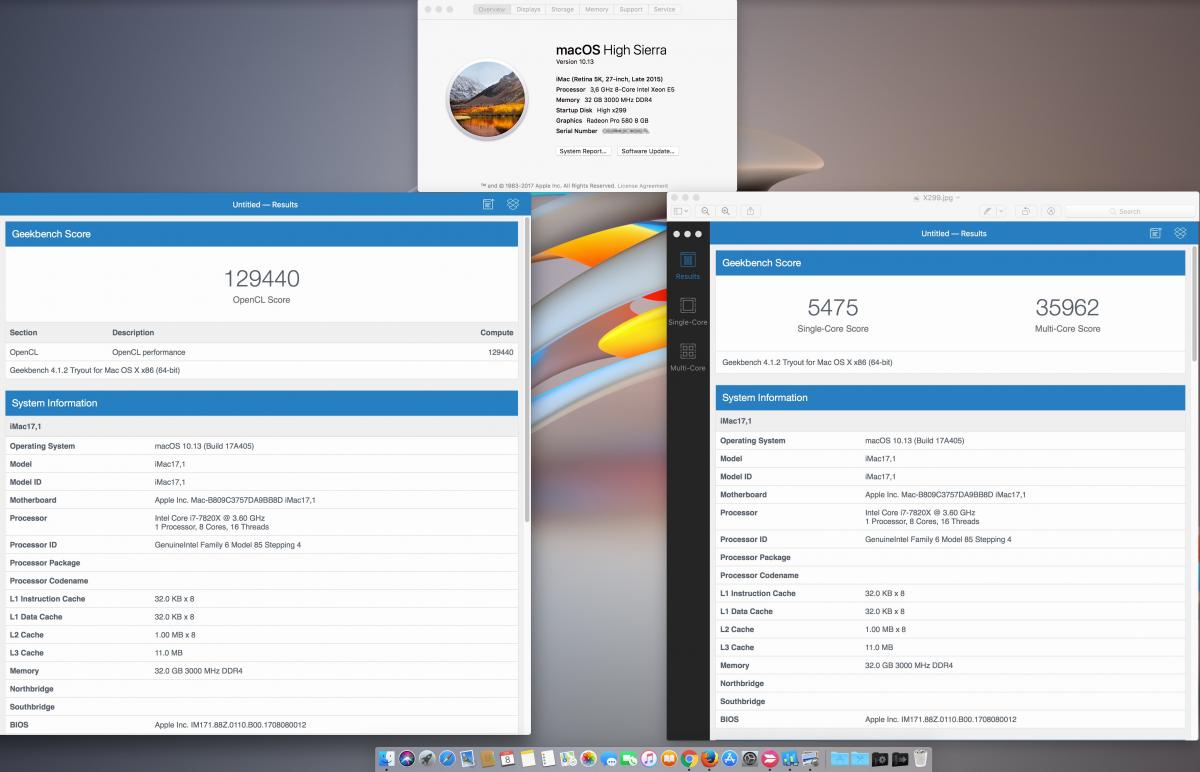Open Trash in the Dock
This screenshot has height=772, width=1200.
click(920, 759)
